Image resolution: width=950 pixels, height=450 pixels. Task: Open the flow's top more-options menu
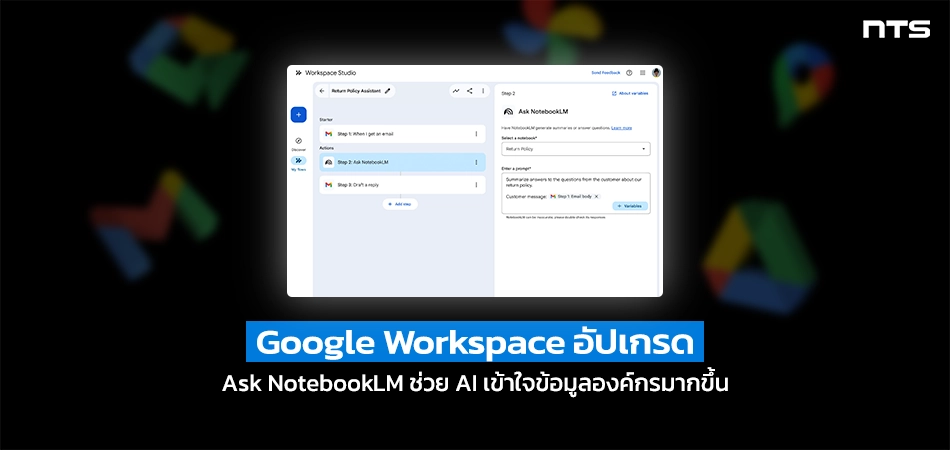click(483, 91)
